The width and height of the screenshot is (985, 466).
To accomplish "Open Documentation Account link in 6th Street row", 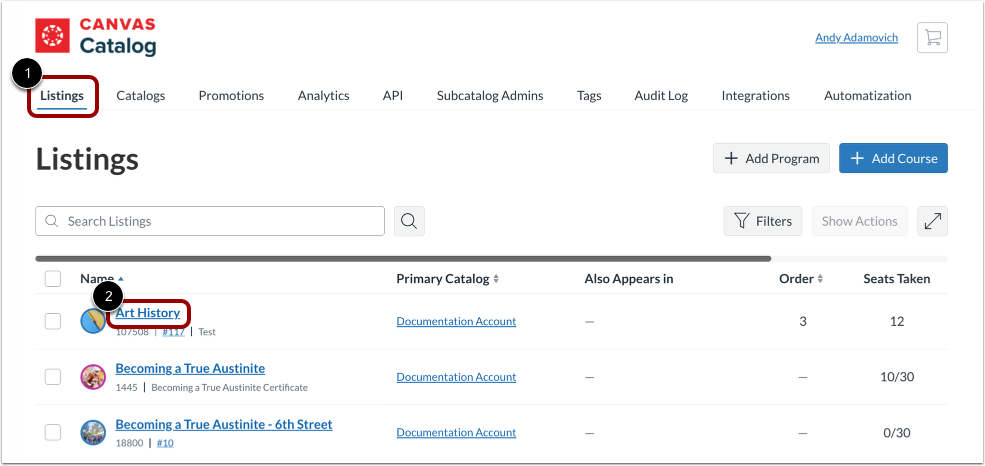I will pos(456,433).
